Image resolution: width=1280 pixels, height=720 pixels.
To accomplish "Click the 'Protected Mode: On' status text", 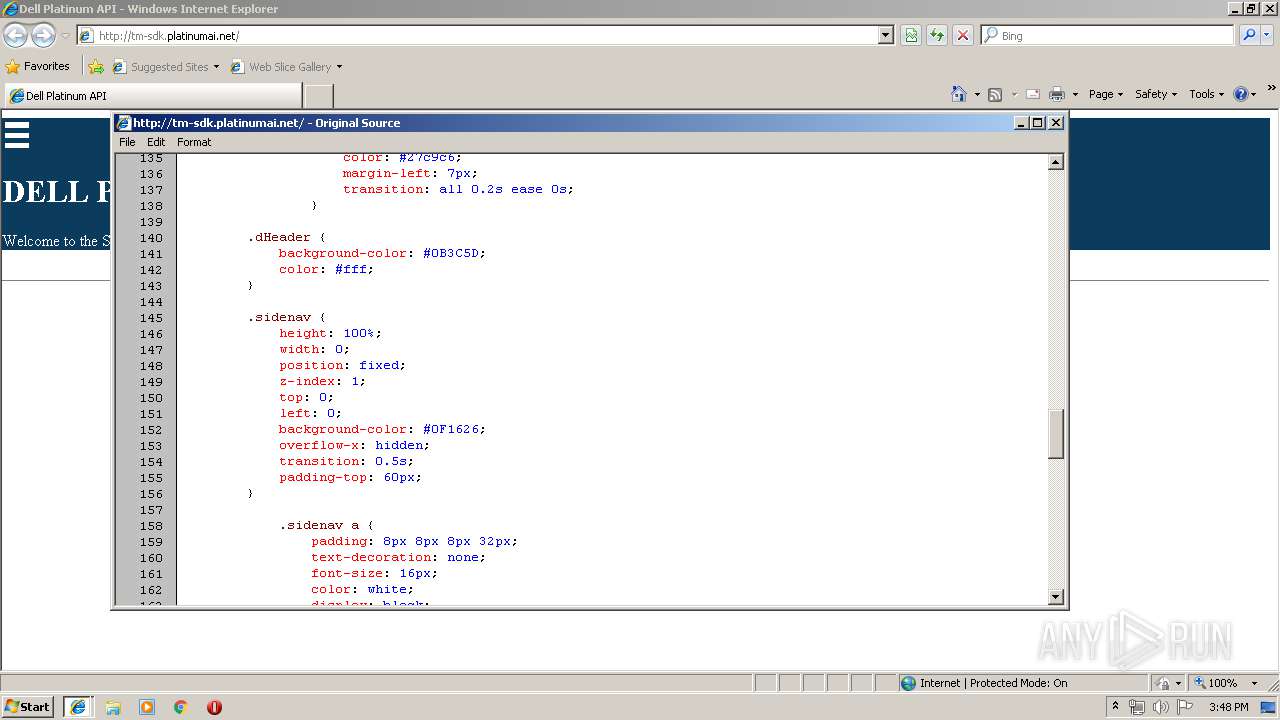I will point(1019,683).
